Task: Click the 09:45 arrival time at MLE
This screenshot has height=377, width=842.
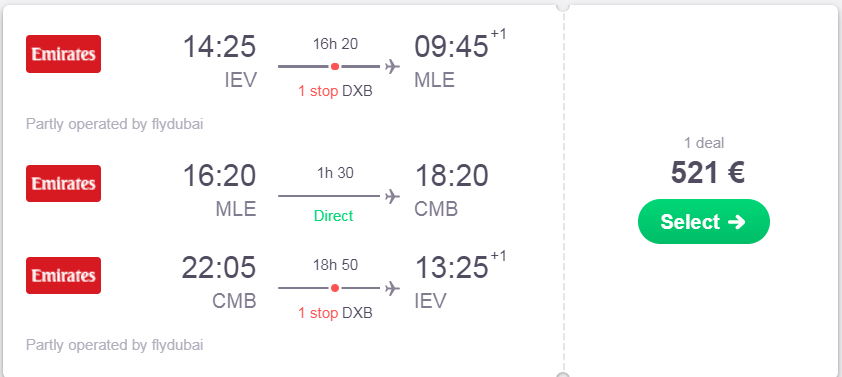Action: pos(451,46)
